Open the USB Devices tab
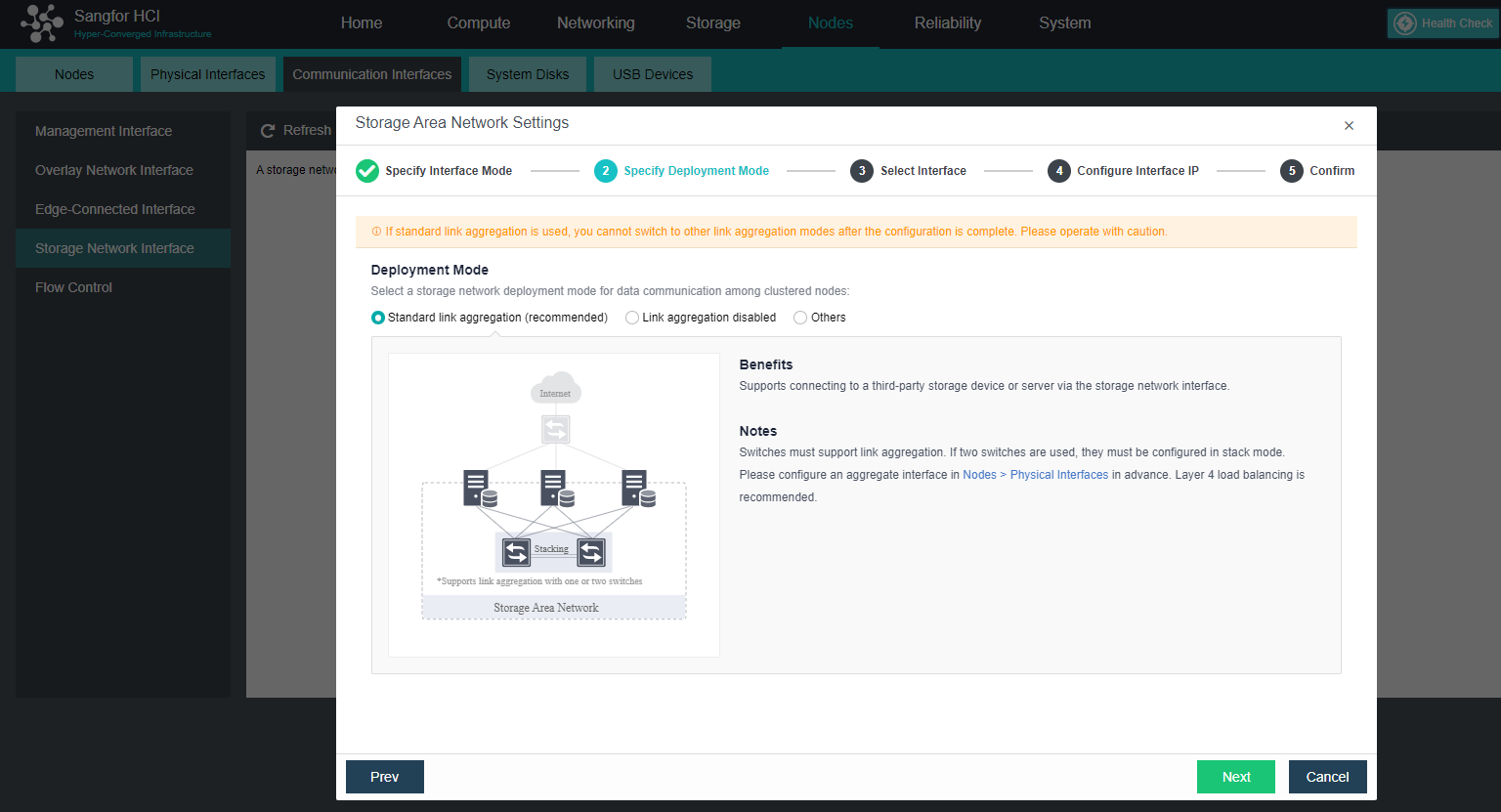Viewport: 1501px width, 812px height. (652, 73)
